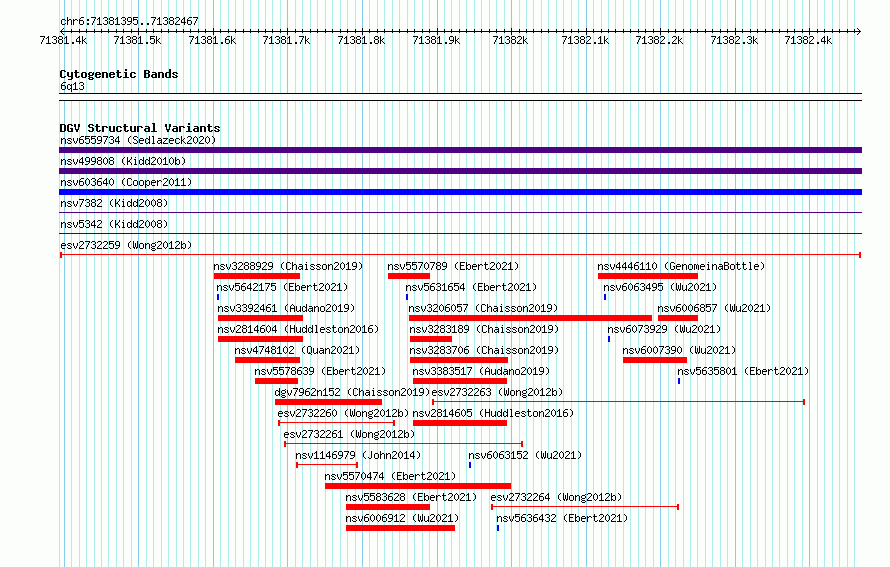The image size is (890, 567).
Task: Click the 71381.8k ruler tick label
Action: (360, 40)
